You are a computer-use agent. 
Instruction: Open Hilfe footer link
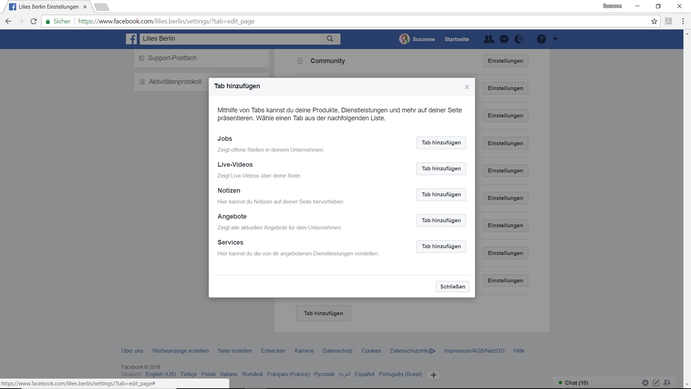tap(519, 351)
